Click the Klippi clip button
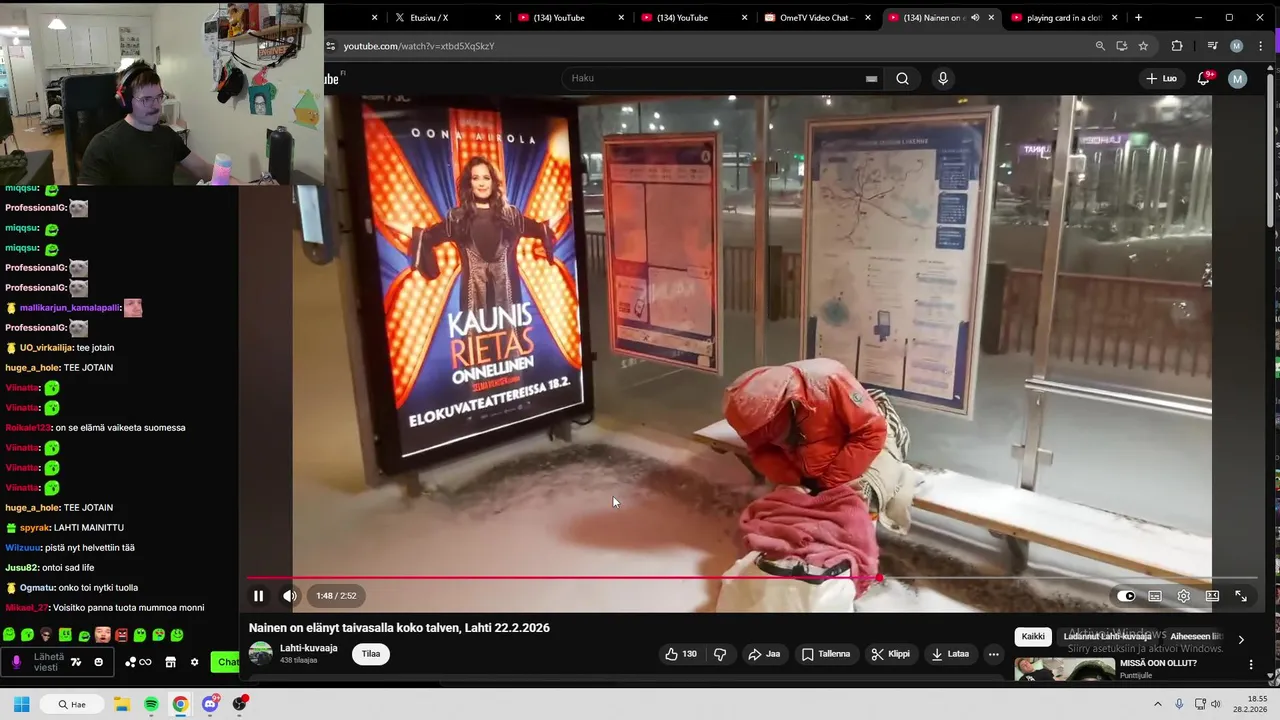 coord(890,654)
